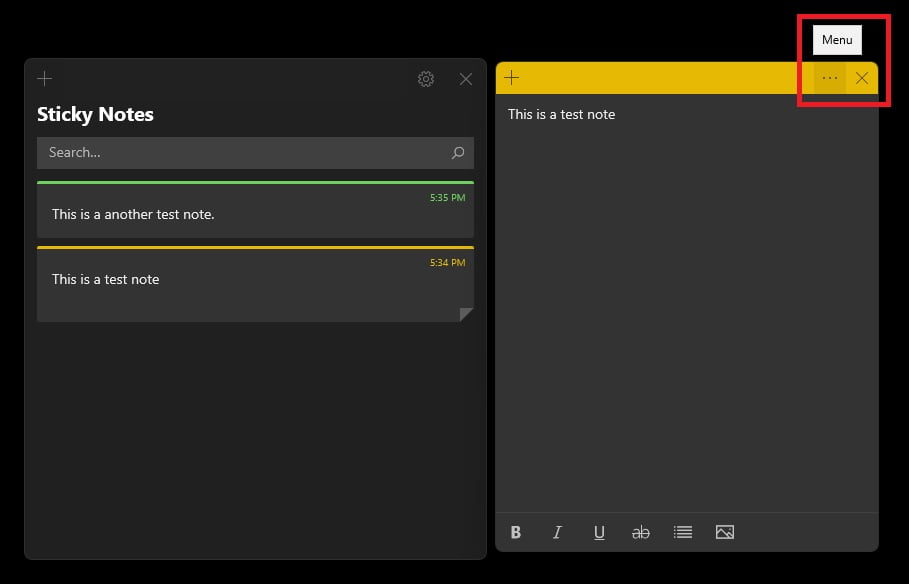Open the "This is a another test note." card
Viewport: 909px width, 584px height.
255,210
